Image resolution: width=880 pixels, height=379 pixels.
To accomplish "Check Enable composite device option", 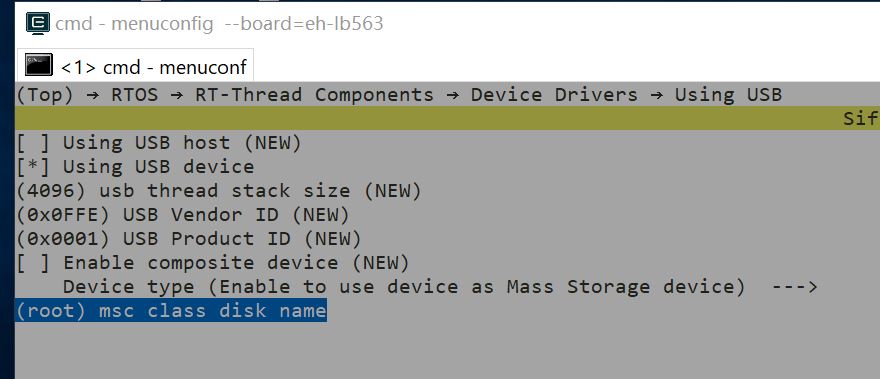I will pos(33,263).
